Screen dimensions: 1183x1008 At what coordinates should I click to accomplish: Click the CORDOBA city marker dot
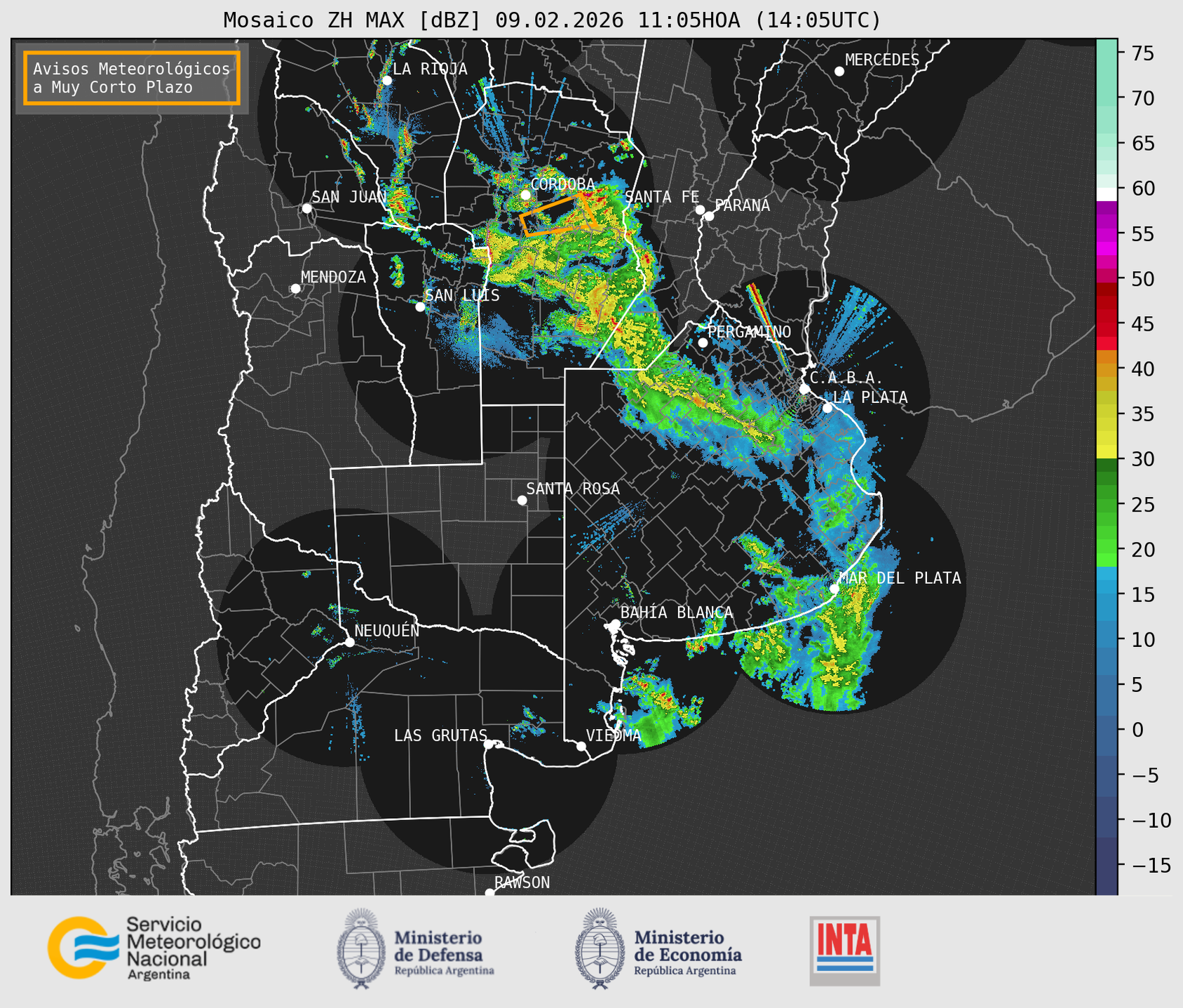click(x=525, y=195)
